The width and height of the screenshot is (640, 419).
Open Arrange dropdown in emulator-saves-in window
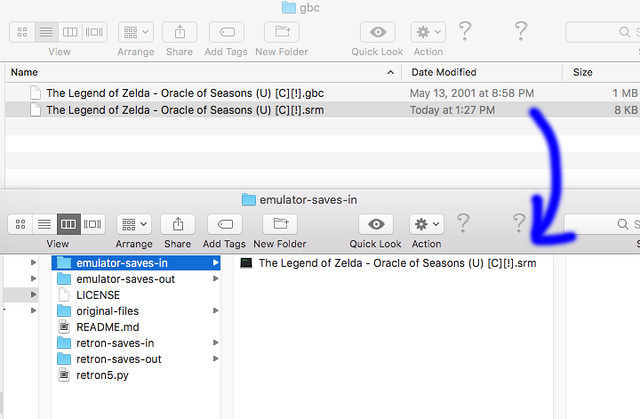[134, 224]
